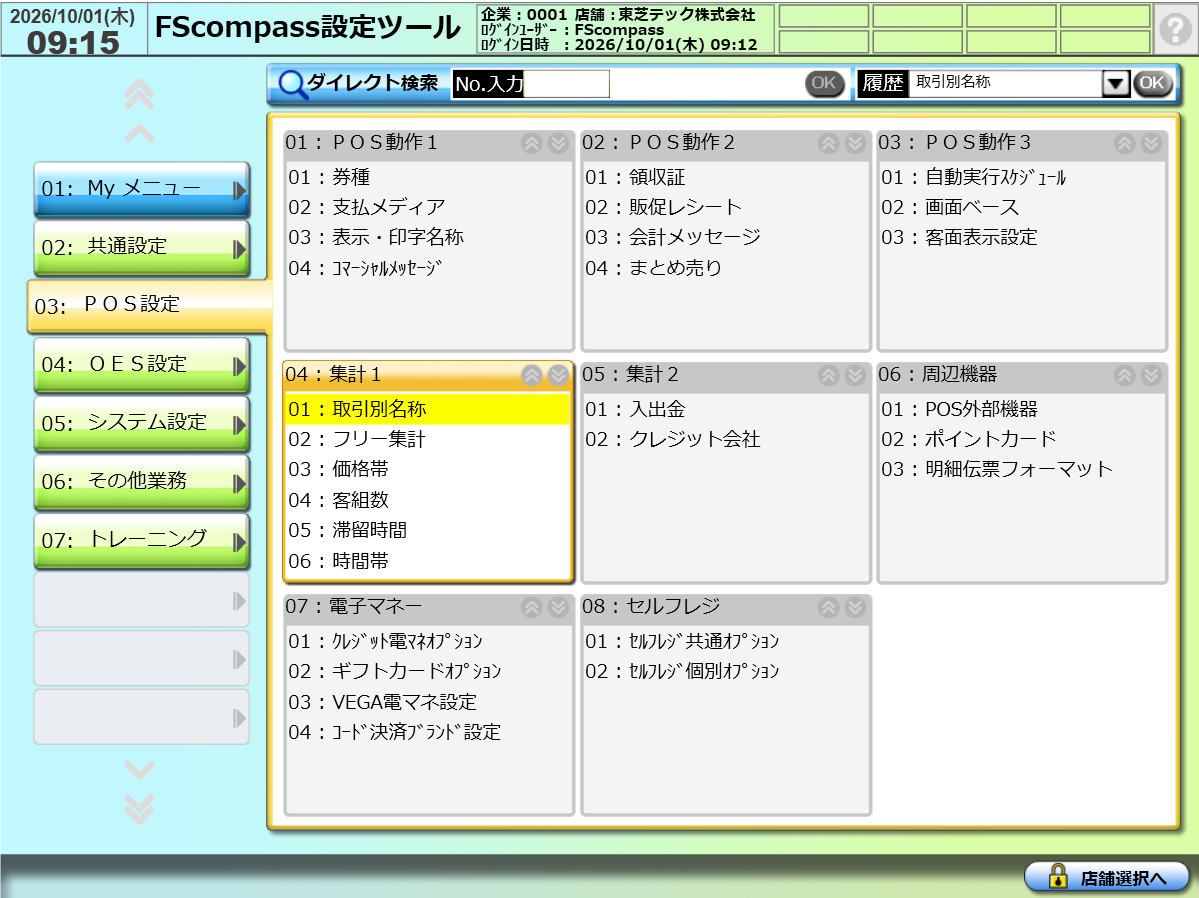Click scroll-up icon in セルフレジ panel

coord(828,607)
